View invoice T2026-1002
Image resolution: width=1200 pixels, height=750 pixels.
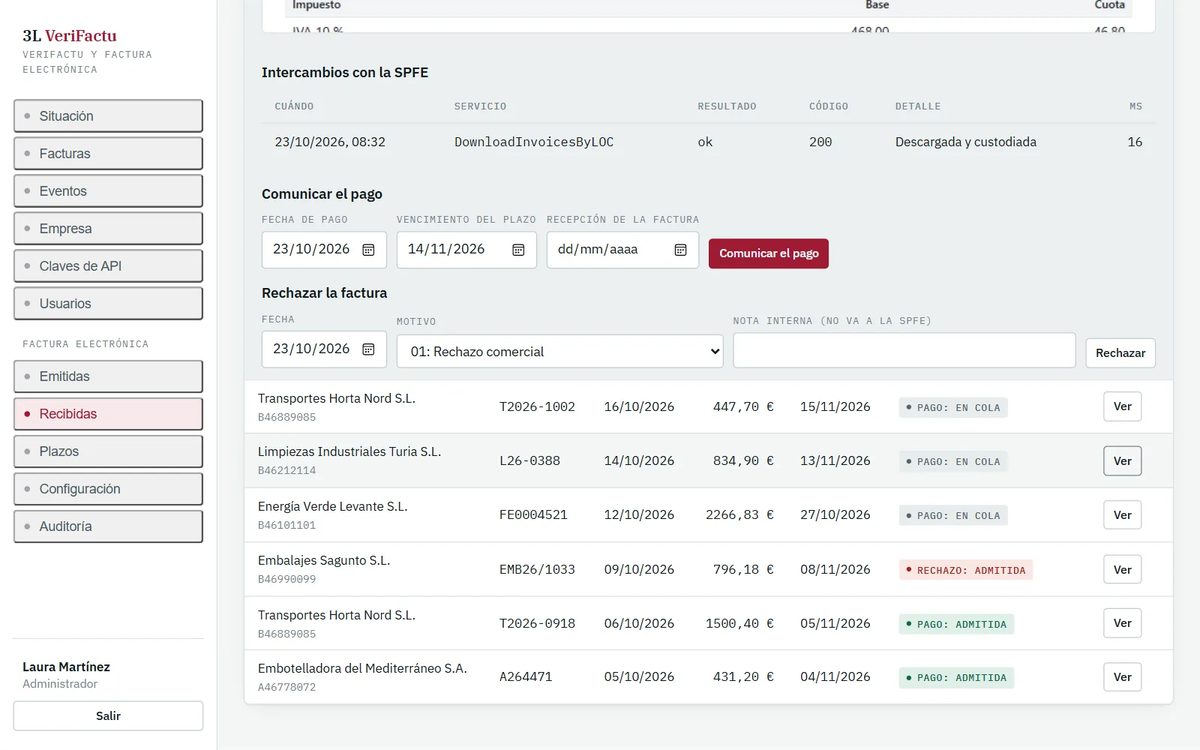[1122, 407]
